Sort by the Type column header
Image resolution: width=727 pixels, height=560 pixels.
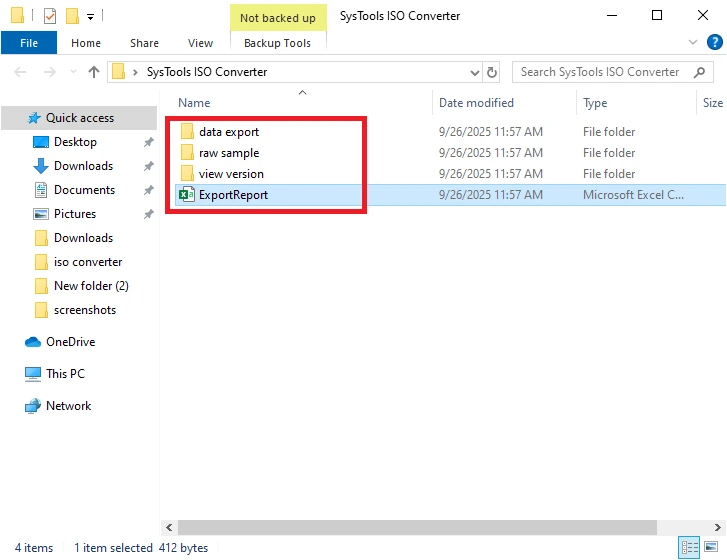pyautogui.click(x=595, y=102)
